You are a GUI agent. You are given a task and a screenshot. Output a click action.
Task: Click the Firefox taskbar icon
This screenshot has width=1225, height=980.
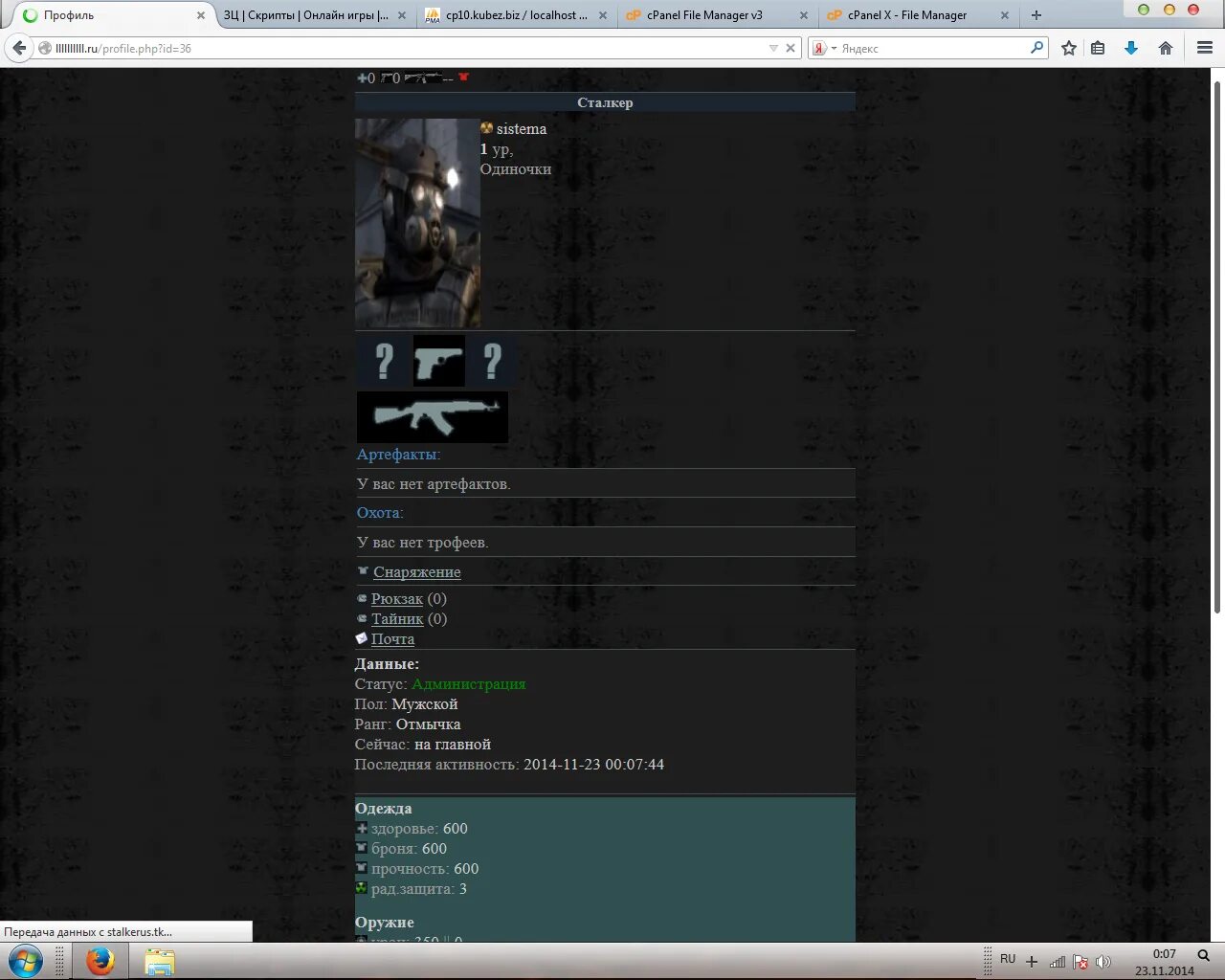coord(100,961)
